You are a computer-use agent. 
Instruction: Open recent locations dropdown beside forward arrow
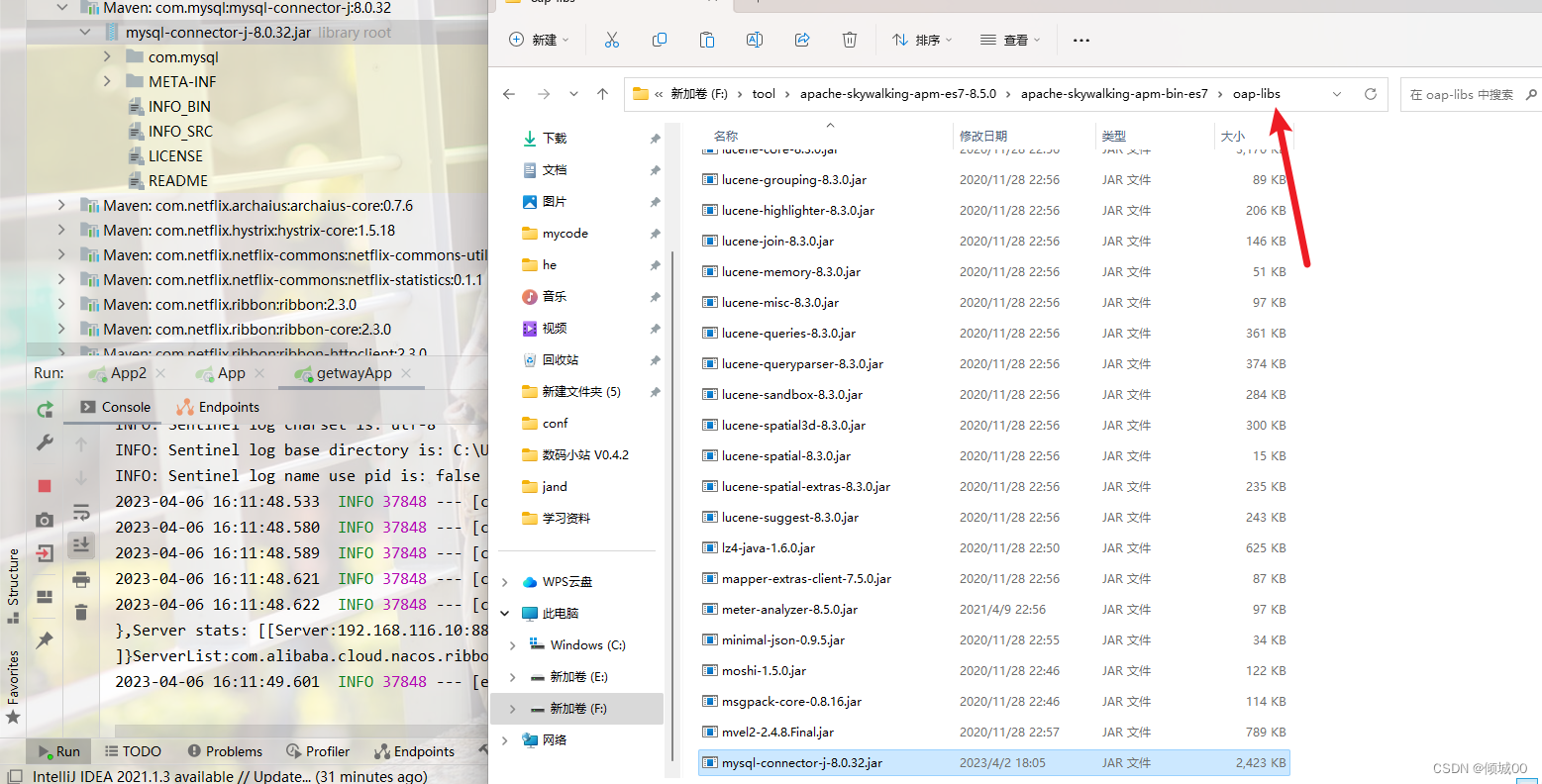pos(573,94)
